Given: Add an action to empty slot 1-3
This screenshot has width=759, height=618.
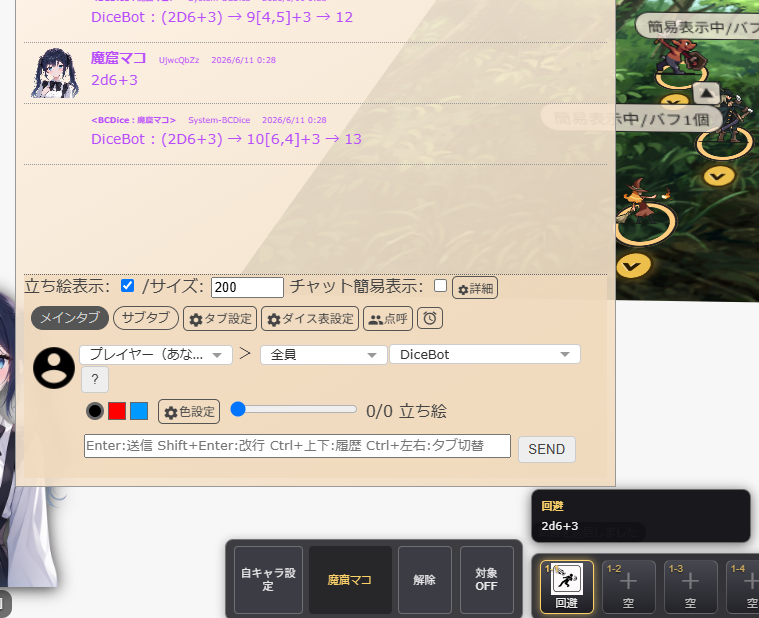Looking at the screenshot, I should (691, 587).
